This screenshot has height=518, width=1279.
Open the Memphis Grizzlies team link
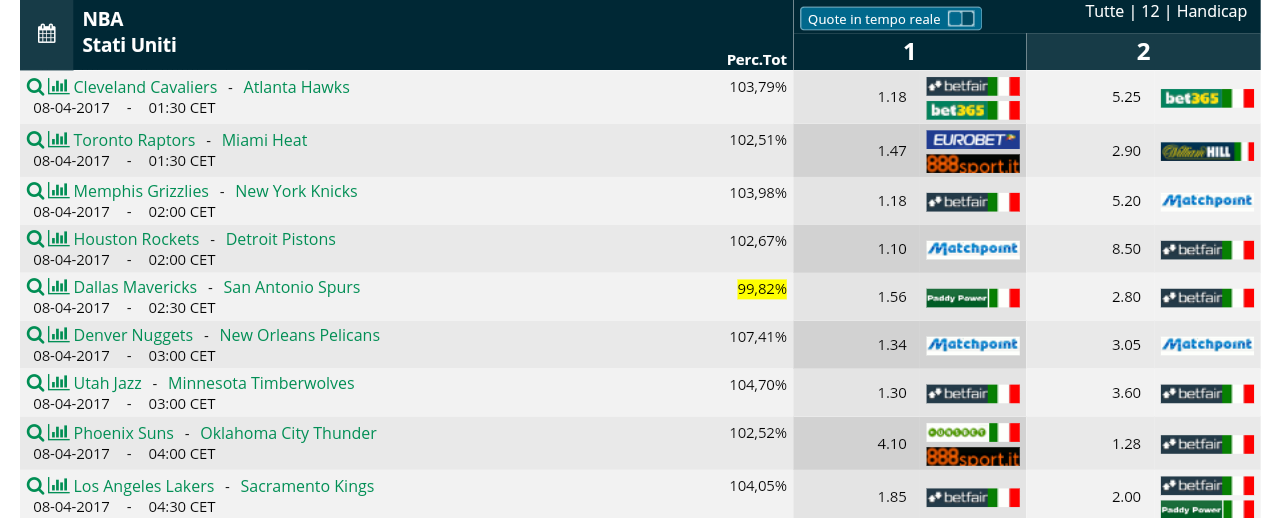(141, 191)
